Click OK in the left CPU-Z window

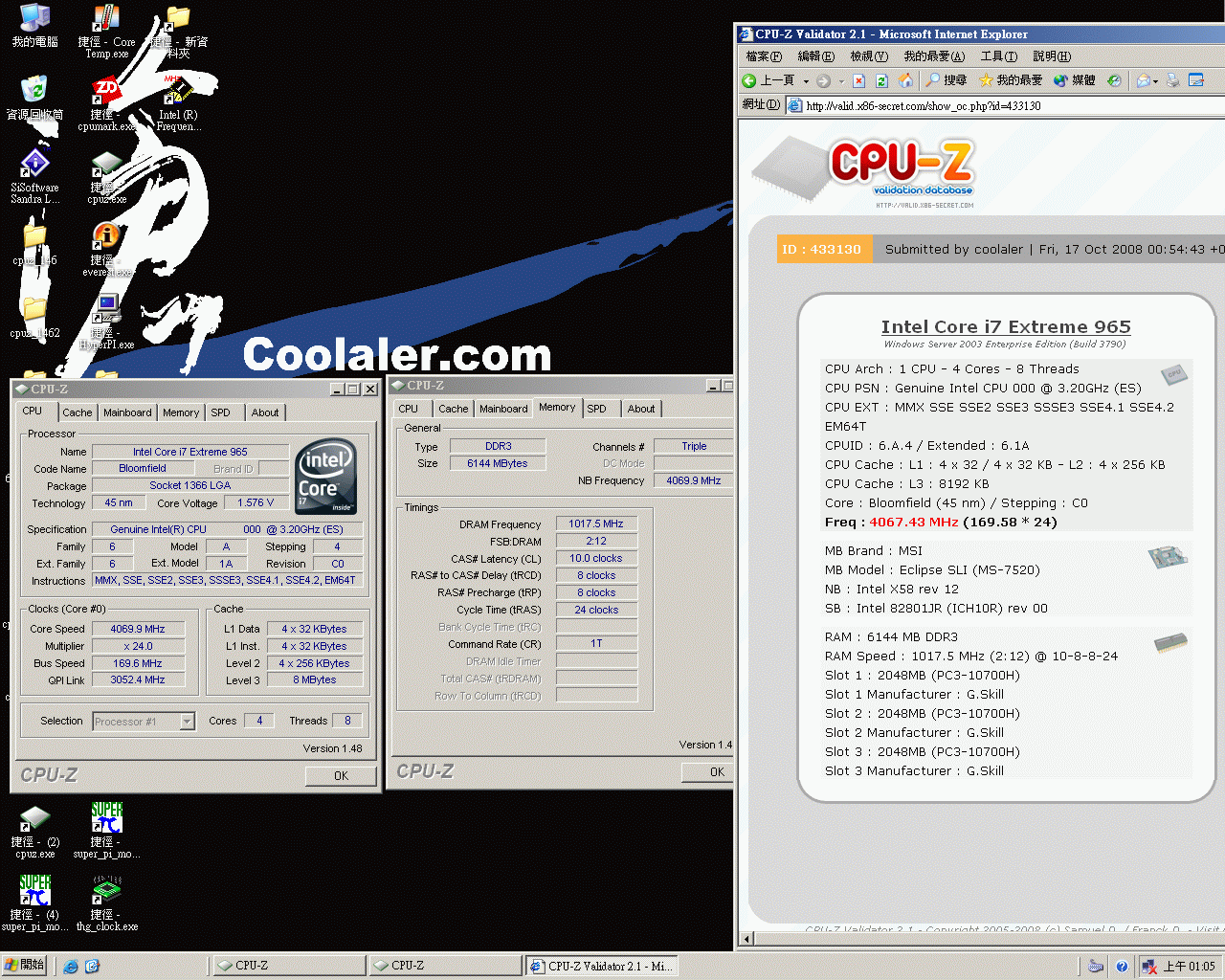(x=341, y=776)
